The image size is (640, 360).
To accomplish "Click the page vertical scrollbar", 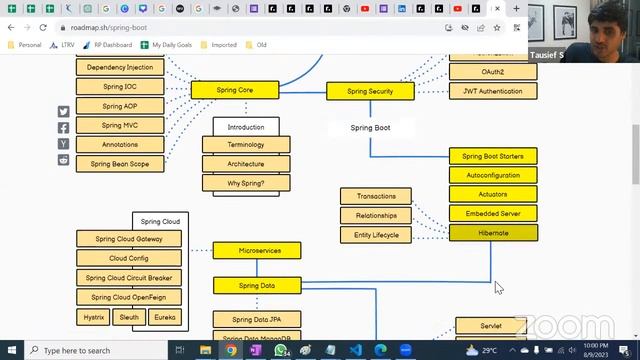I will point(636,154).
